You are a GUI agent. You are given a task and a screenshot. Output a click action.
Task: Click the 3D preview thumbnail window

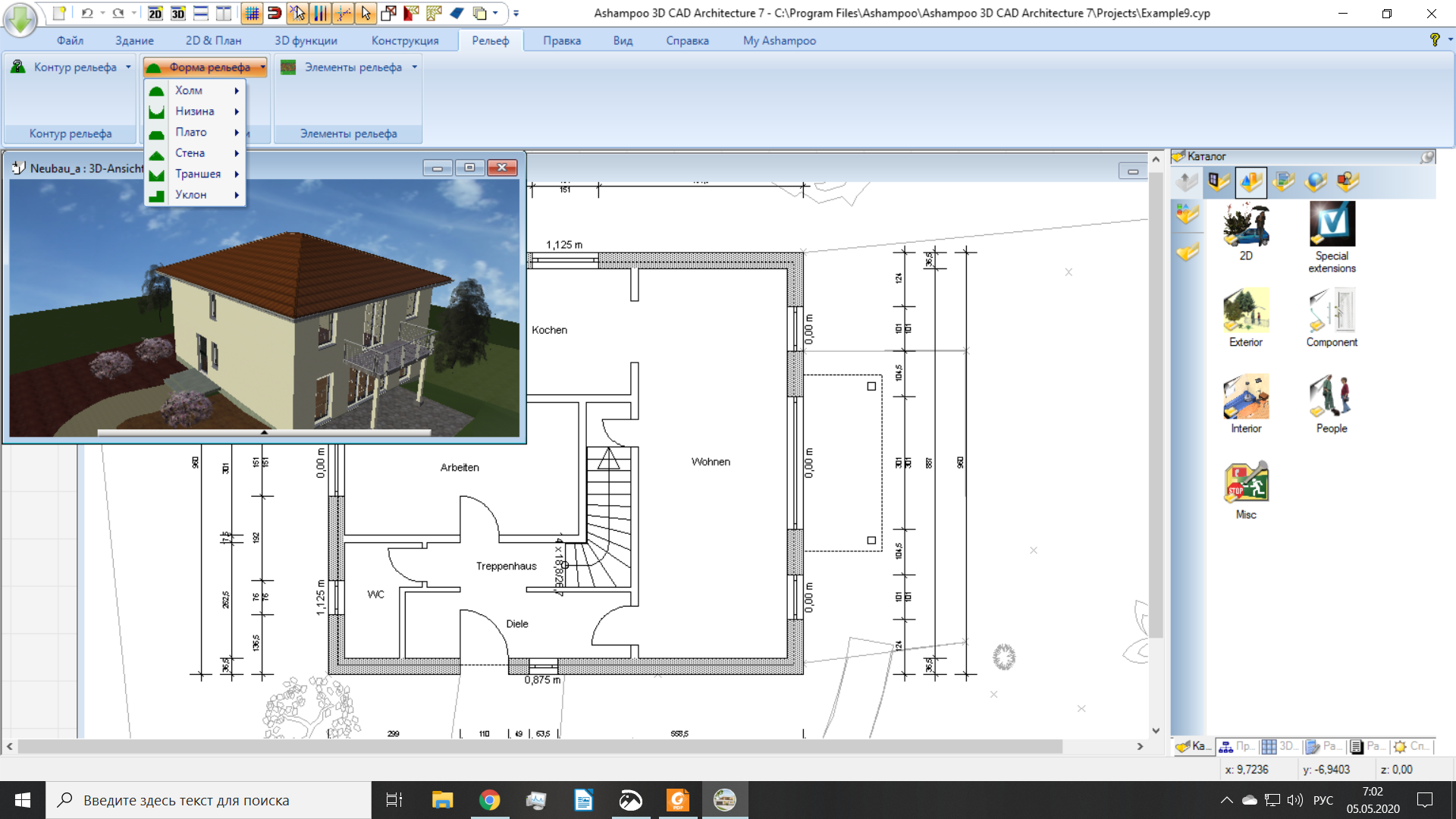[x=265, y=300]
